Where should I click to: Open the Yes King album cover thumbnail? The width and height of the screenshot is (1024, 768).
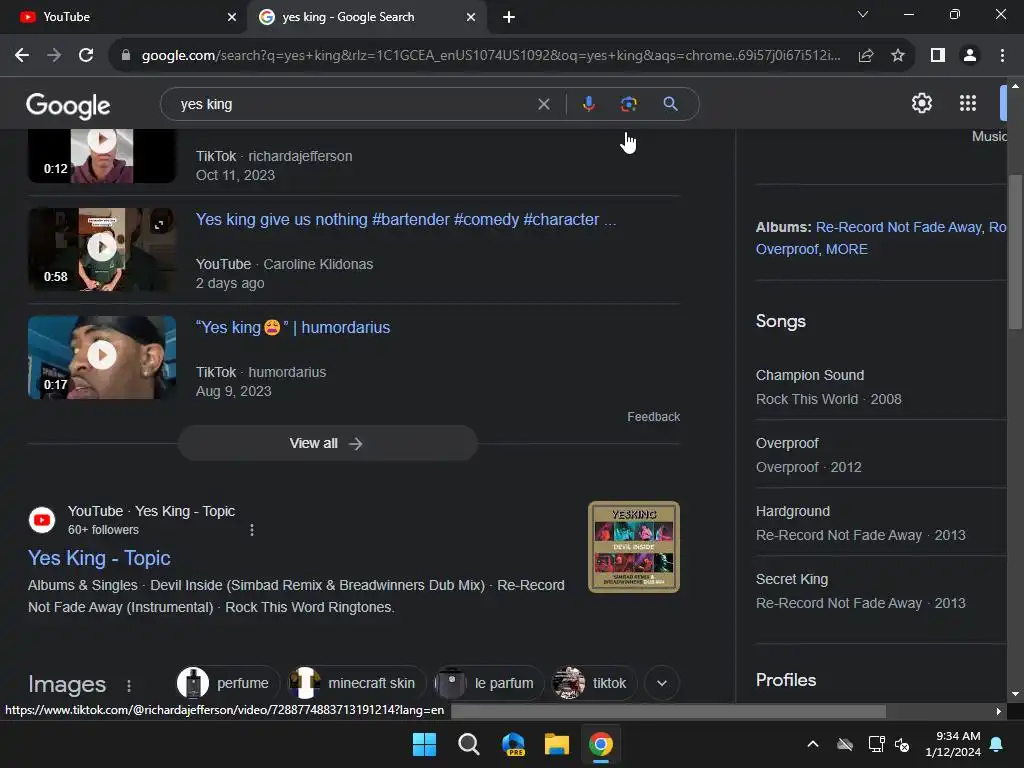[633, 547]
